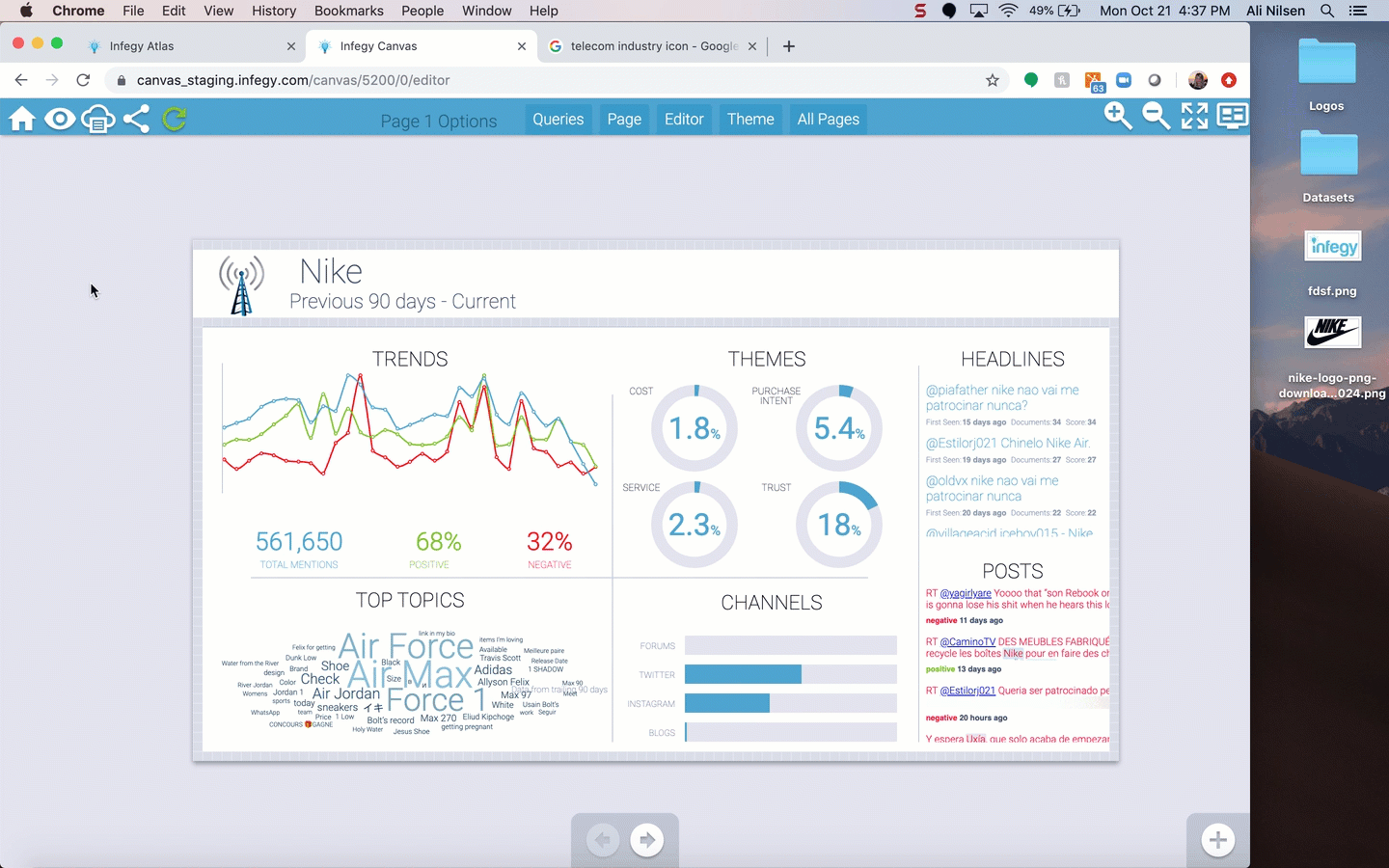Click the Queries button
1389x868 pixels.
(x=558, y=119)
